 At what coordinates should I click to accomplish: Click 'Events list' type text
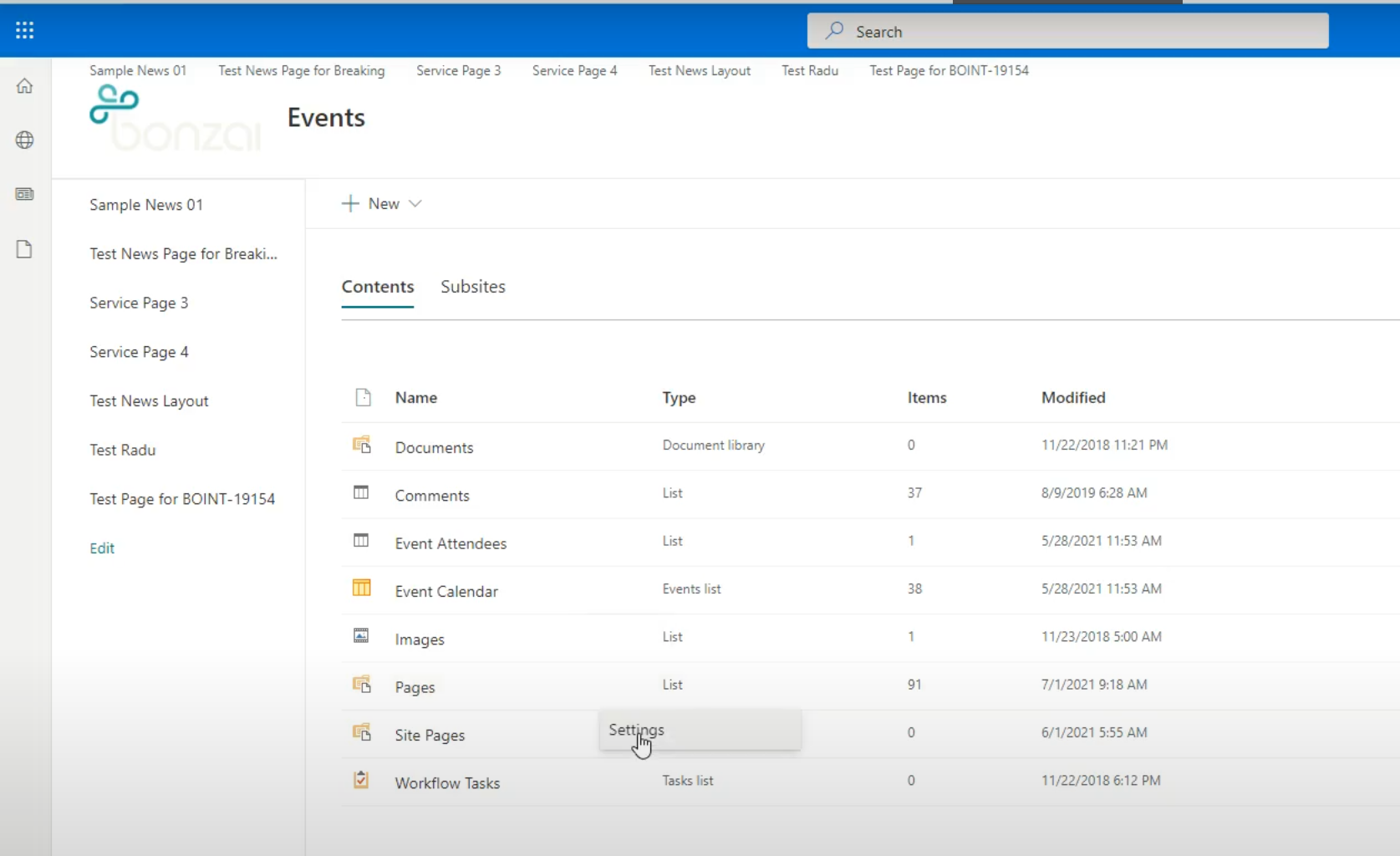[691, 589]
